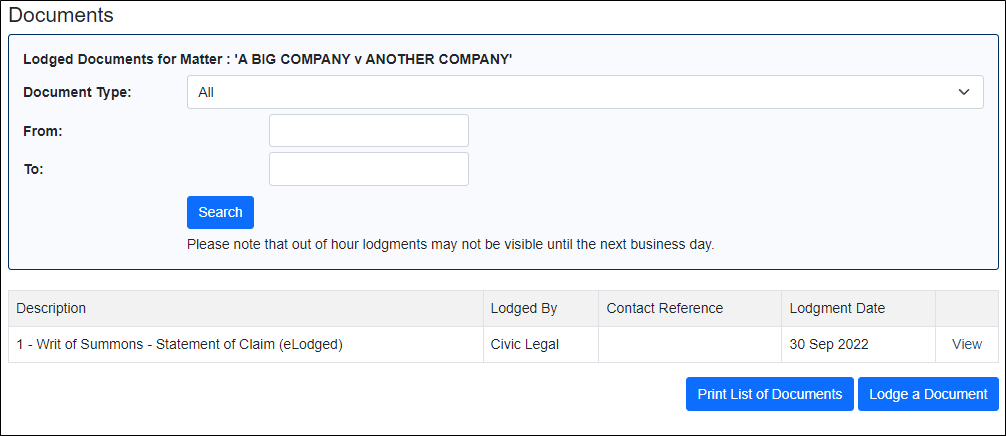Click the Lodge a Document button
This screenshot has width=1006, height=436.
point(928,394)
